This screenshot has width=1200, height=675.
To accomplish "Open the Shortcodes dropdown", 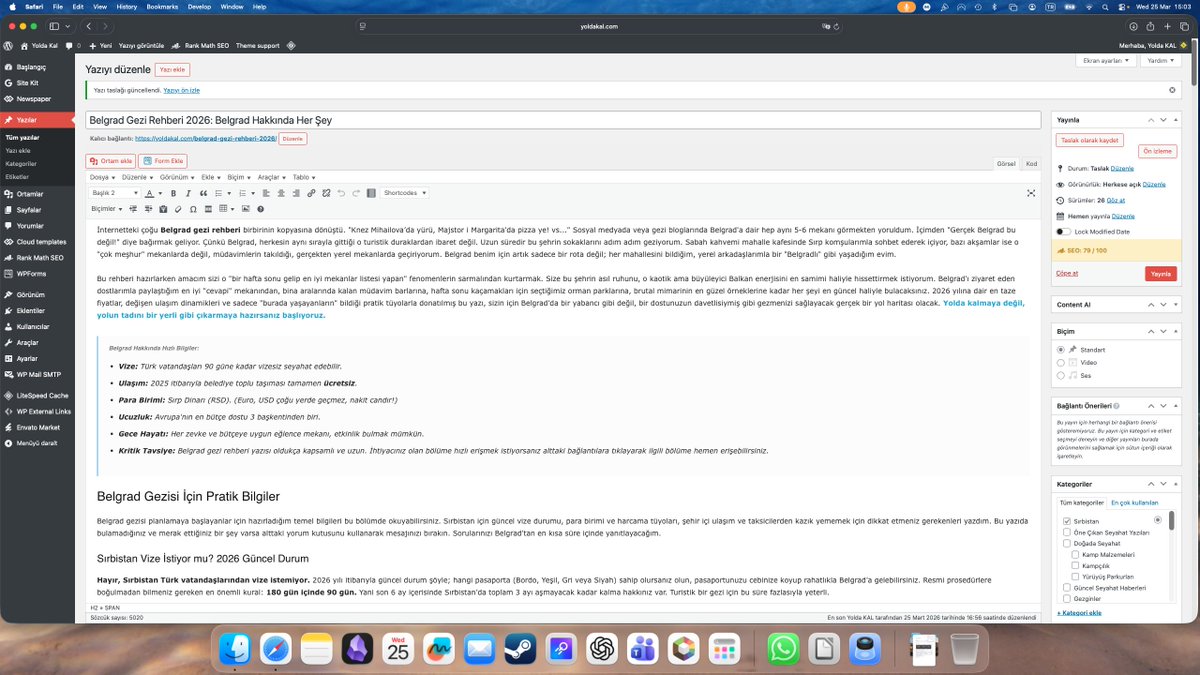I will [x=404, y=193].
